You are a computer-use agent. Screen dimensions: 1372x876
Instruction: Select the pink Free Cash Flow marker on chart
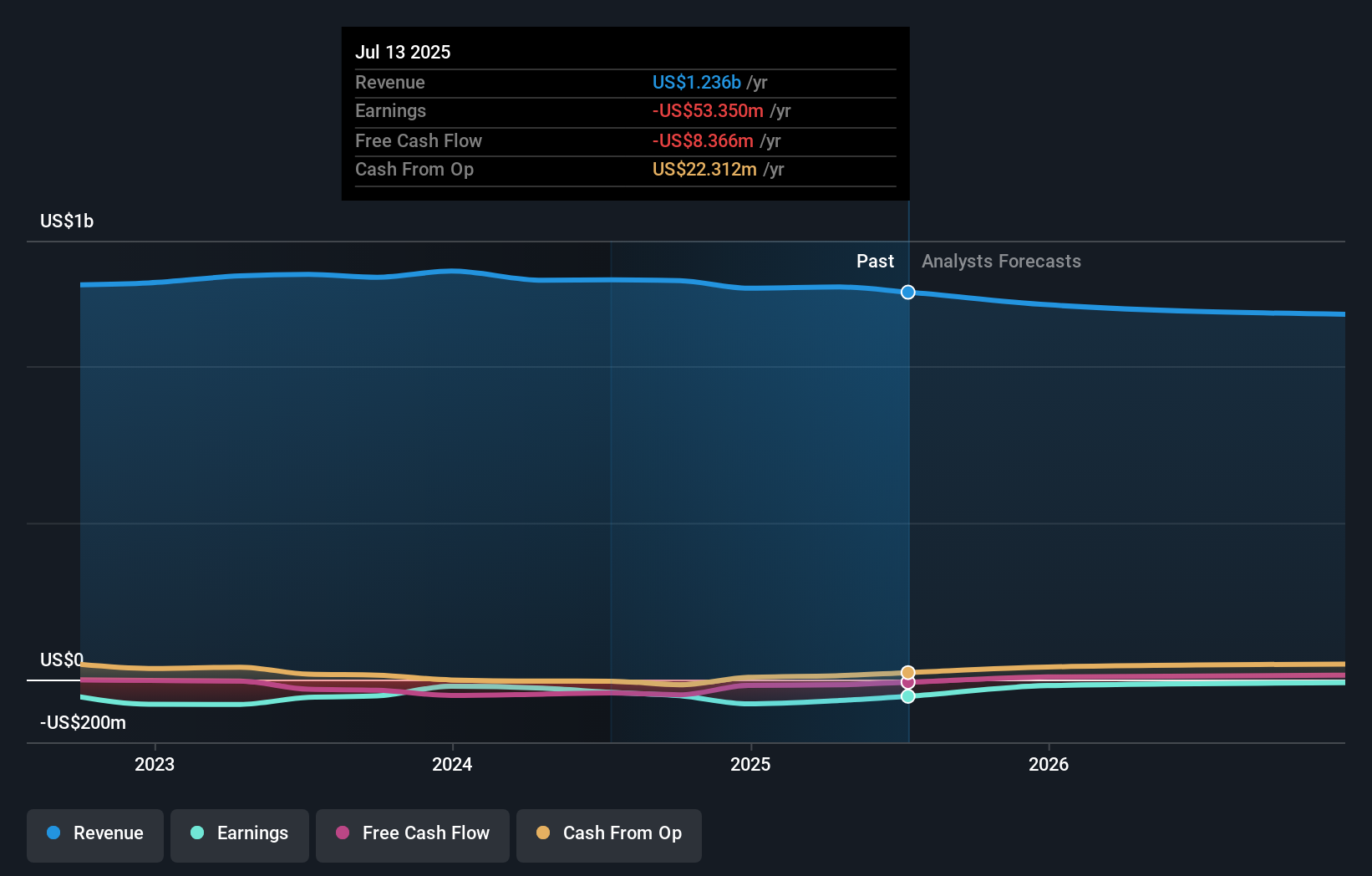(x=908, y=683)
